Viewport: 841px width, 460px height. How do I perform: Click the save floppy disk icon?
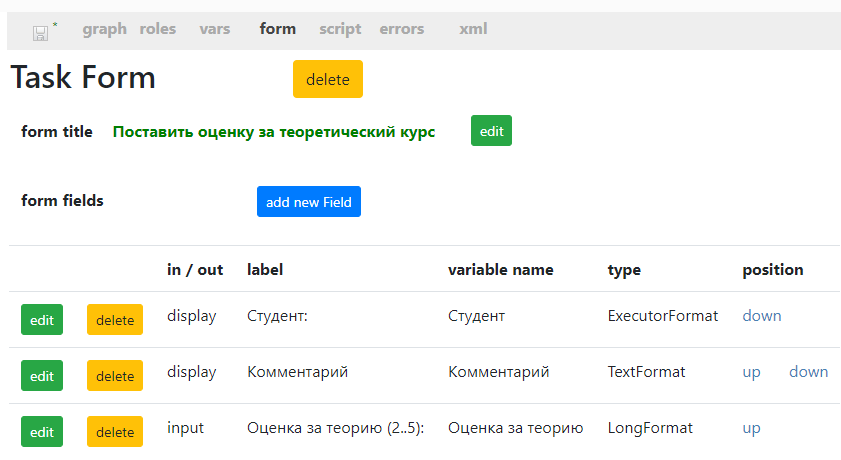40,33
